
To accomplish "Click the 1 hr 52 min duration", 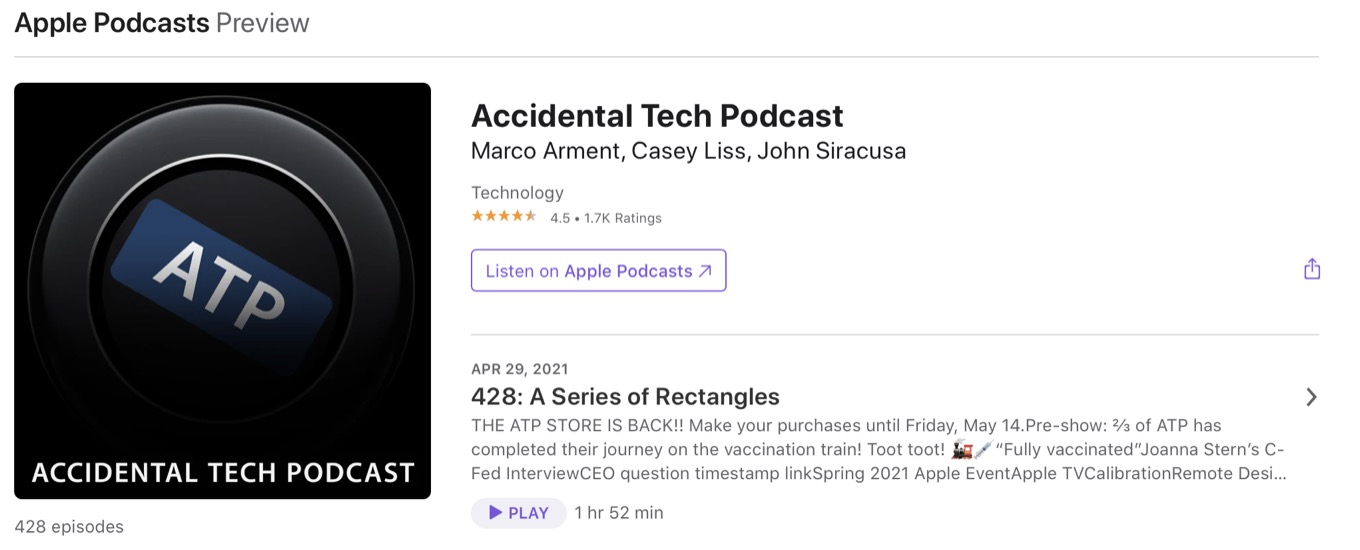I will point(619,513).
